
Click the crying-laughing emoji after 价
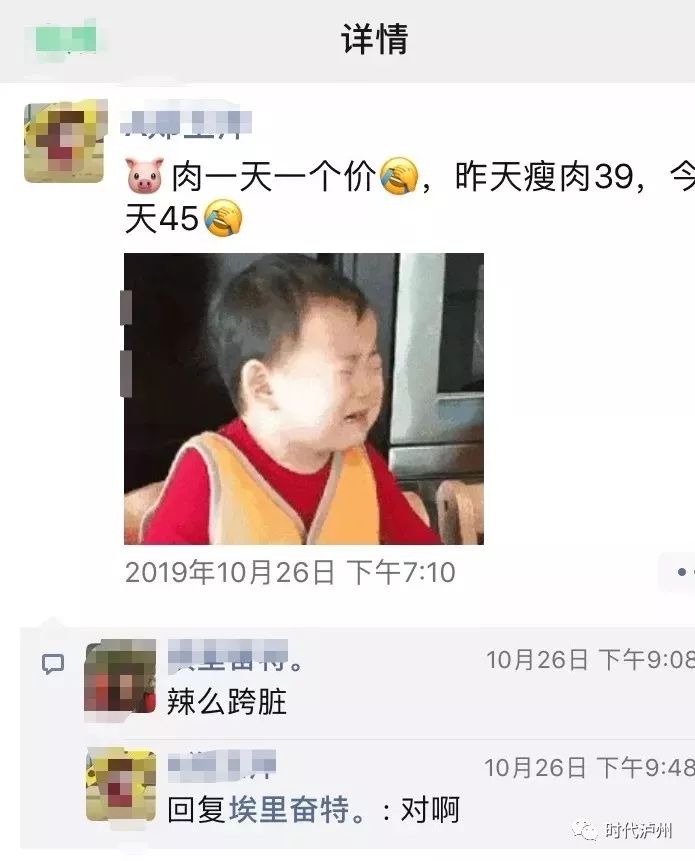(x=399, y=176)
